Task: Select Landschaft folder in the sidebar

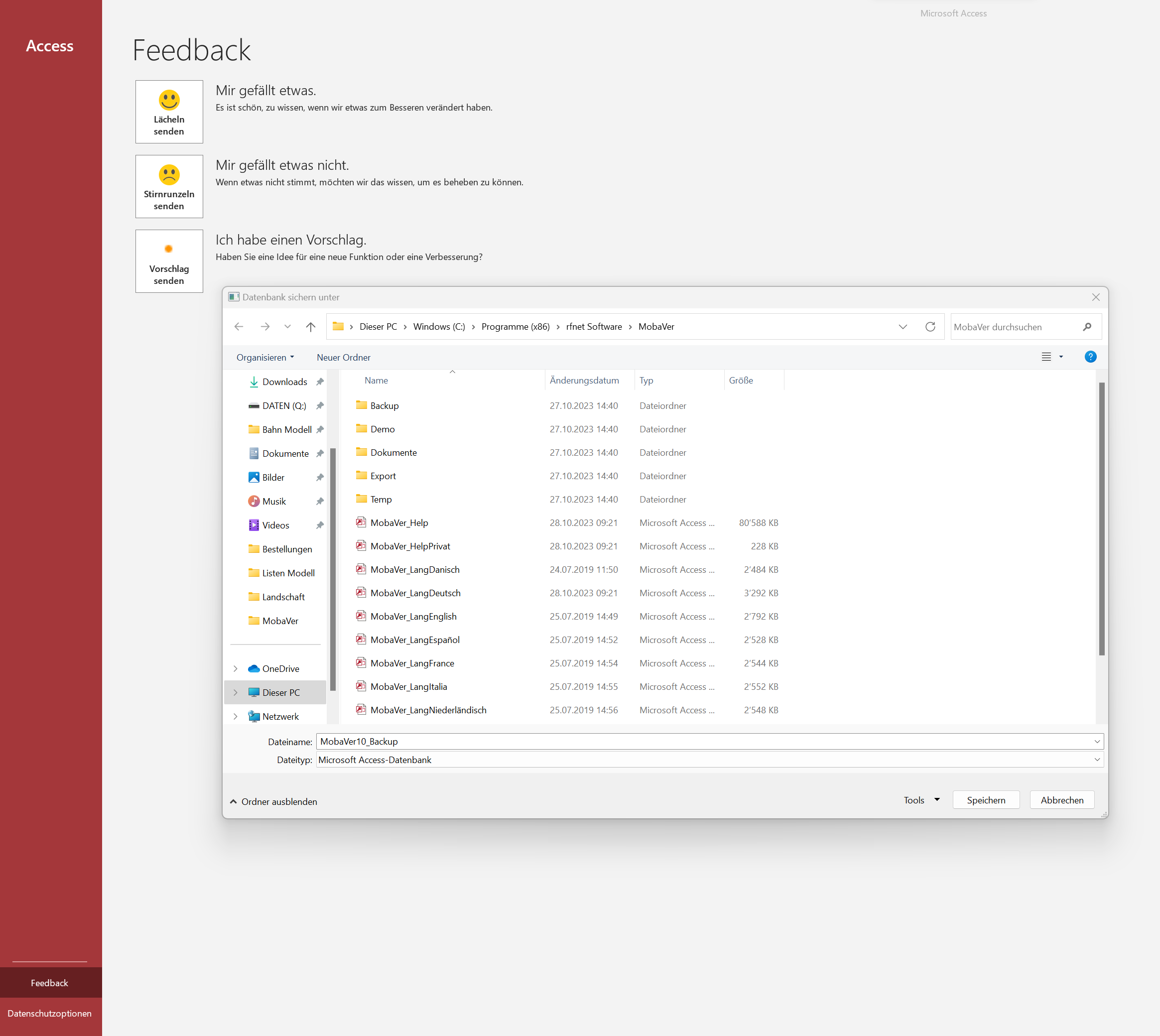Action: (x=276, y=597)
